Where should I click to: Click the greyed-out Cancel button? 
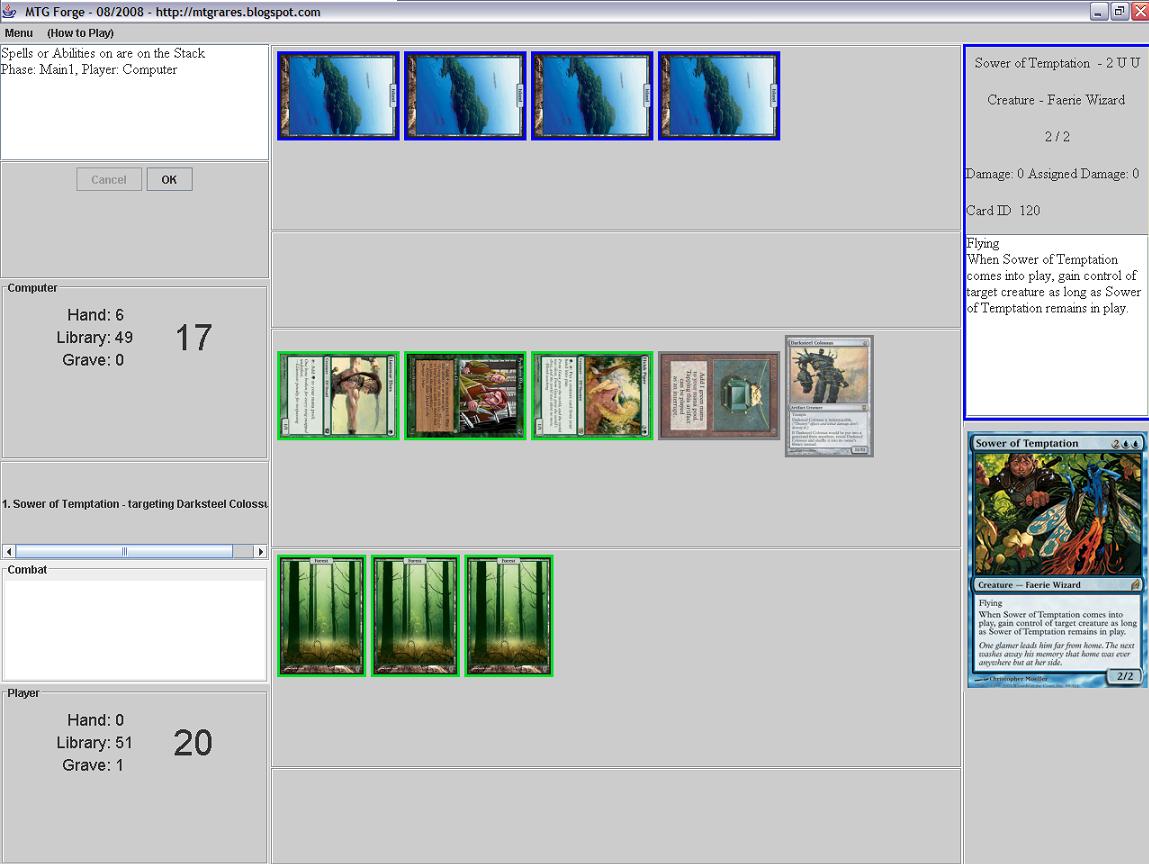tap(108, 180)
